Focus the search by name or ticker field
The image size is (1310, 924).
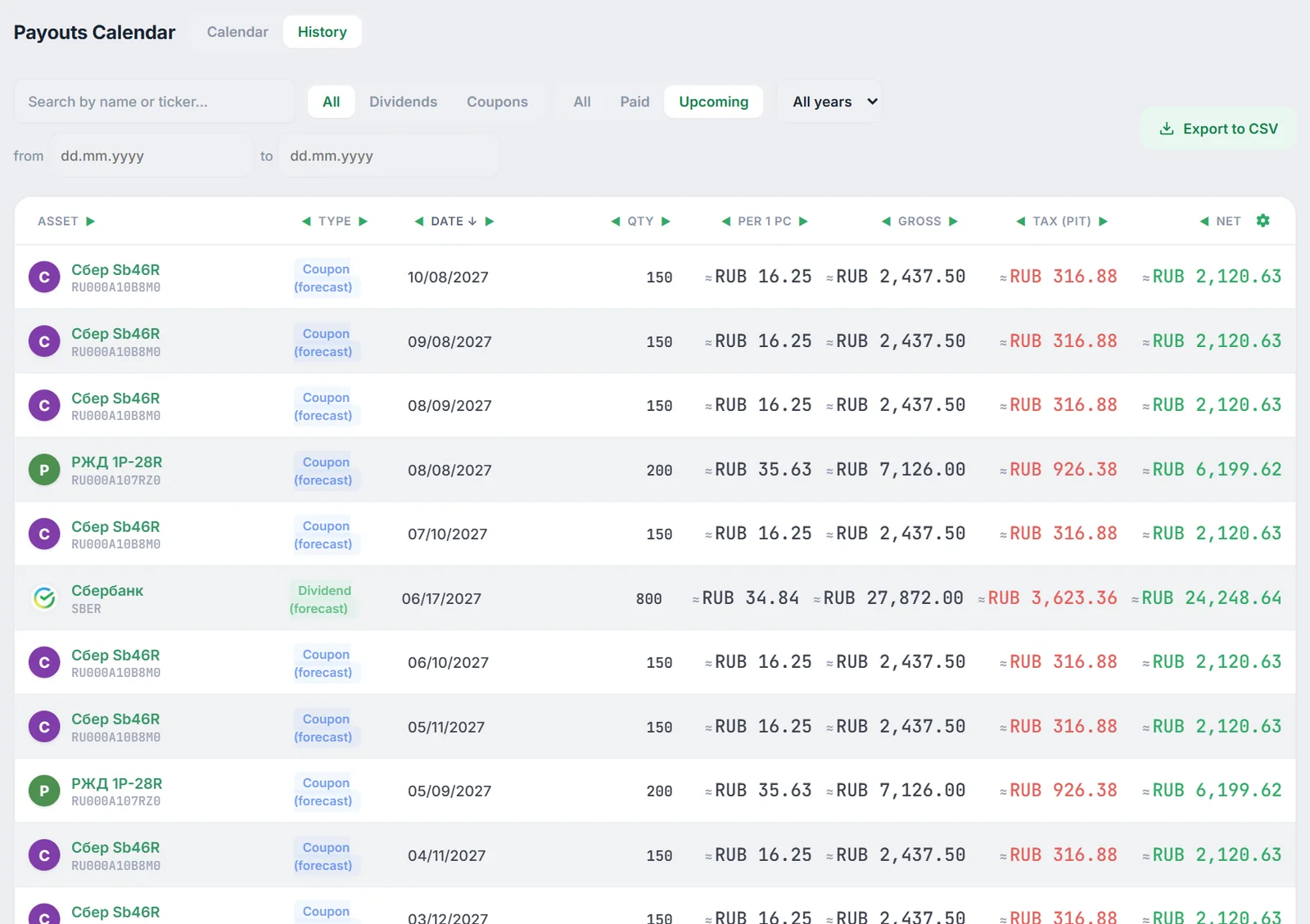coord(154,101)
